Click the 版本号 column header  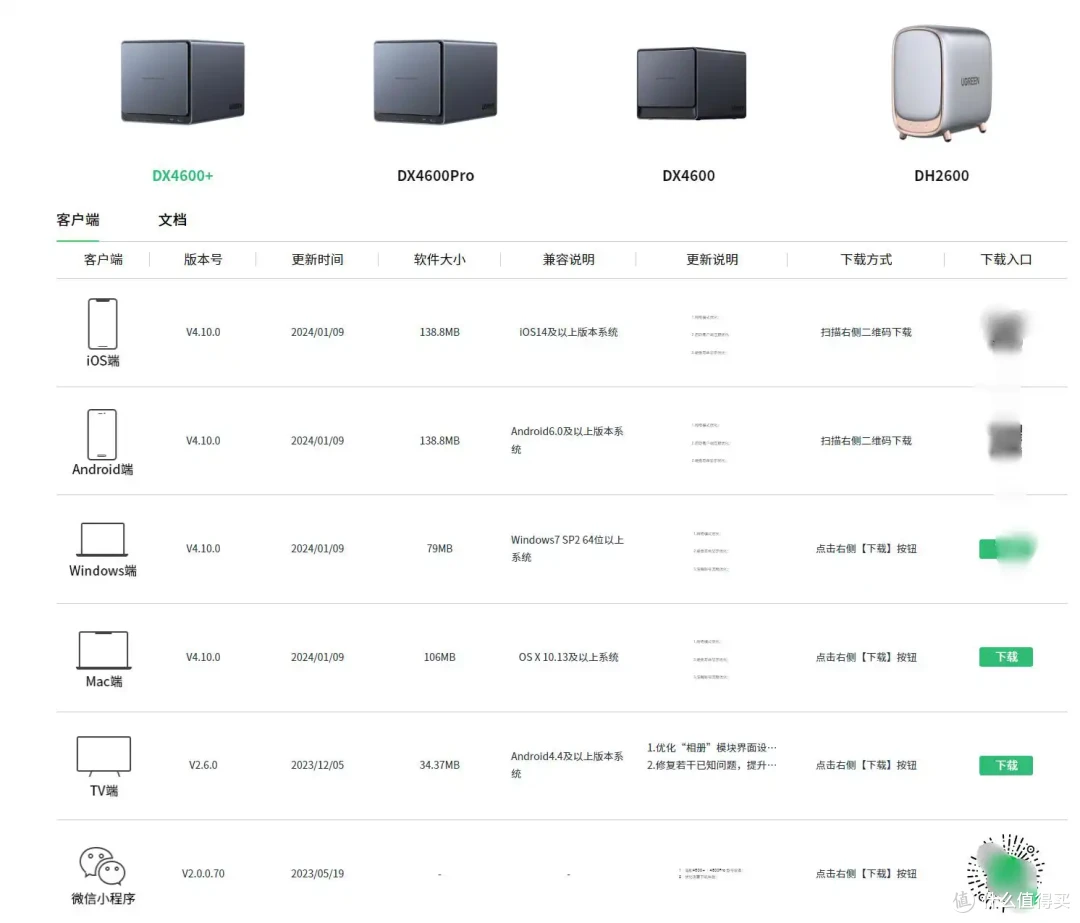tap(203, 260)
